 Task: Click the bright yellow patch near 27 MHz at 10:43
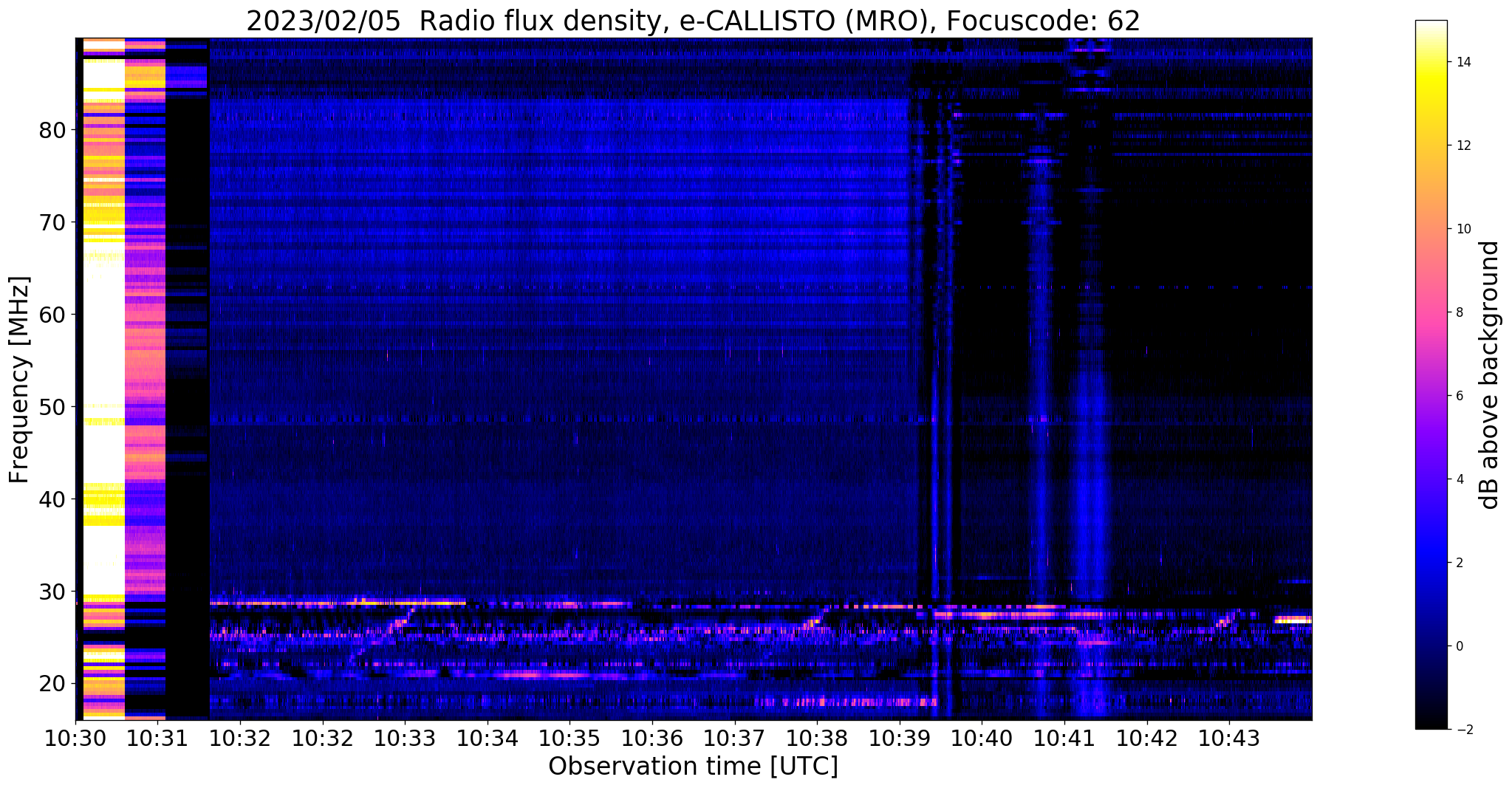point(1293,620)
